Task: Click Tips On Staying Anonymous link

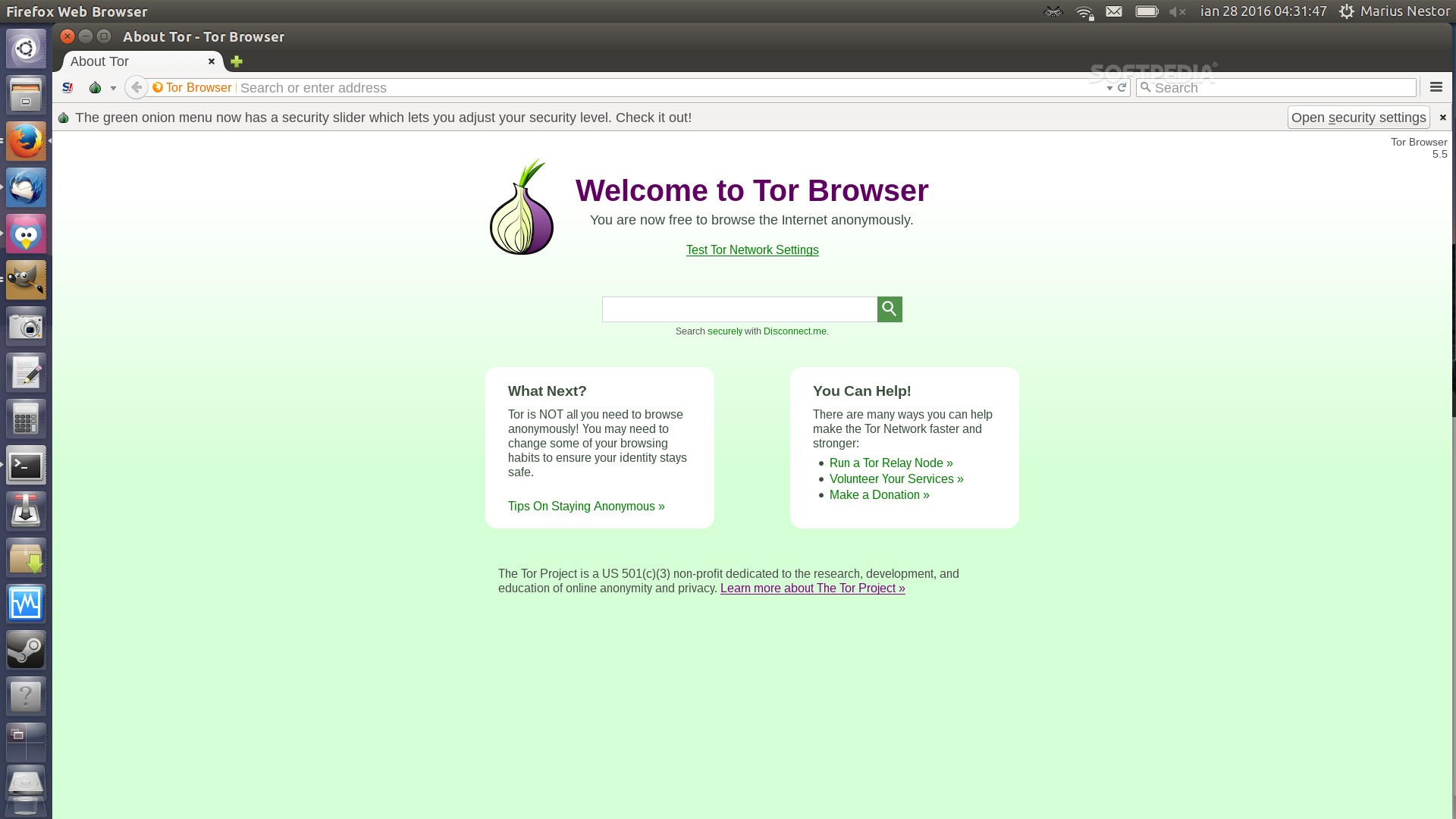Action: click(x=587, y=506)
